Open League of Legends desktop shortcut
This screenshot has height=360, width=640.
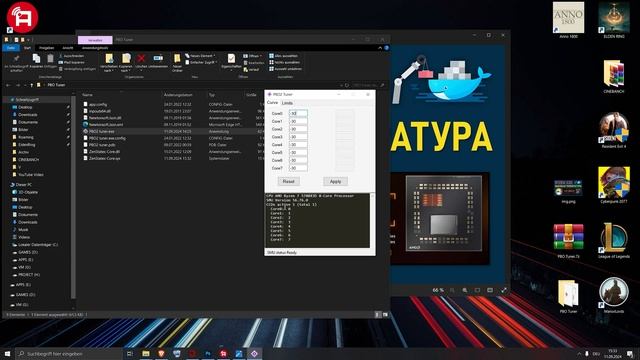tap(614, 240)
